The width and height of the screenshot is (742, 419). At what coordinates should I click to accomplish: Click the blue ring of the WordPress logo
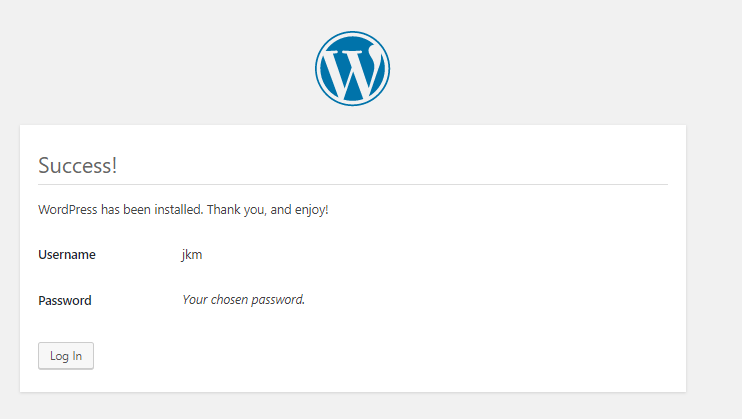tap(353, 33)
